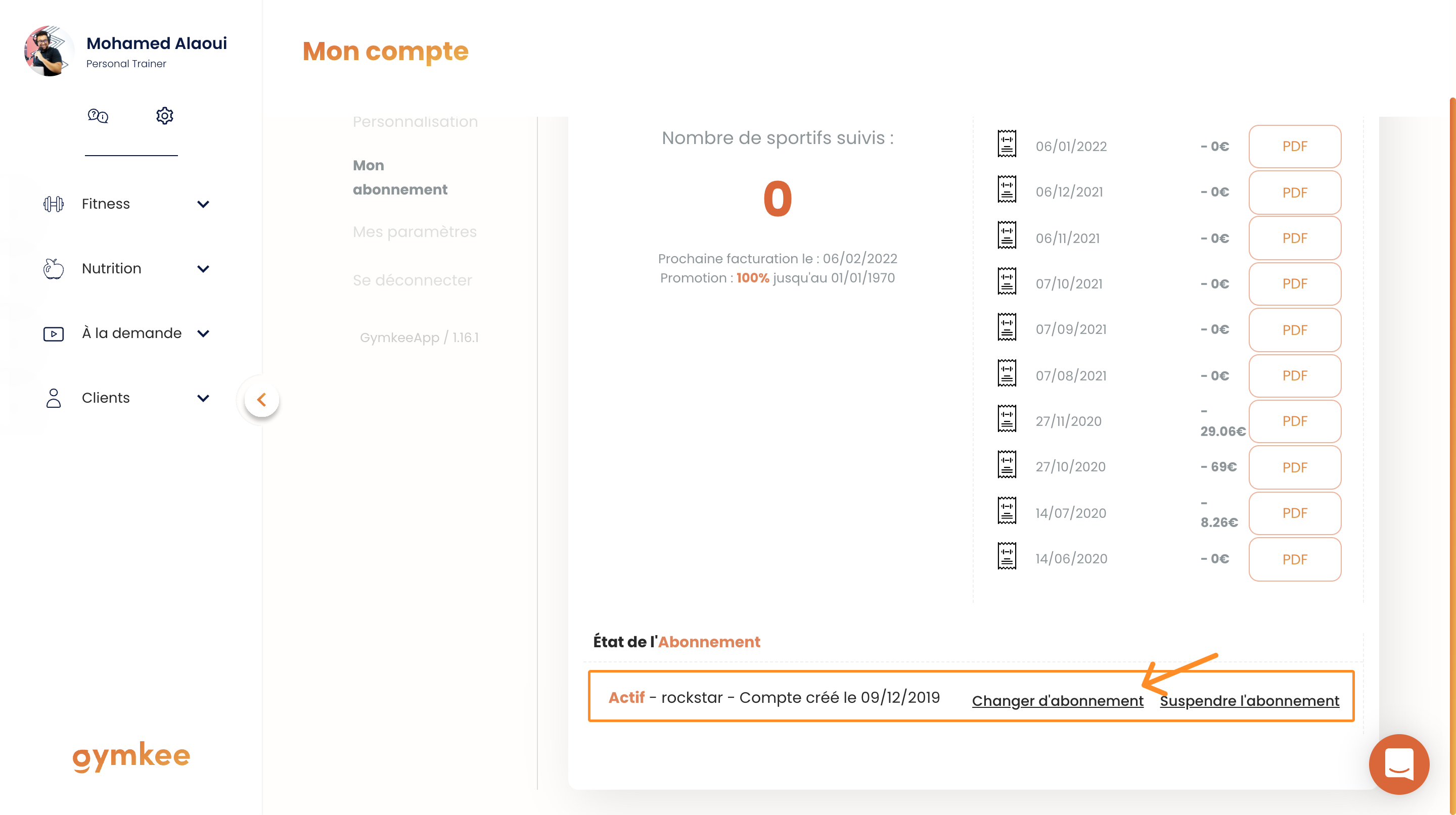Click the sportifs suivis count 0

[778, 199]
